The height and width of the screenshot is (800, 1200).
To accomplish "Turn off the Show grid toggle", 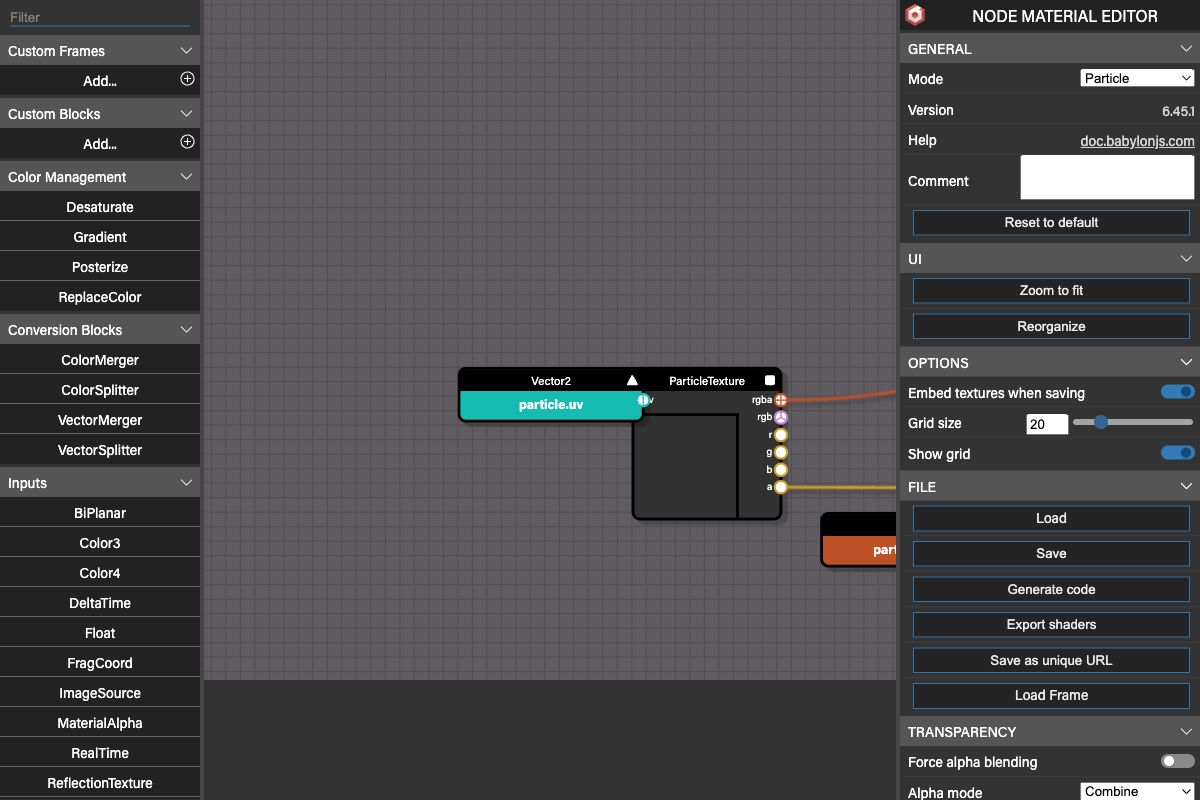I will tap(1177, 453).
